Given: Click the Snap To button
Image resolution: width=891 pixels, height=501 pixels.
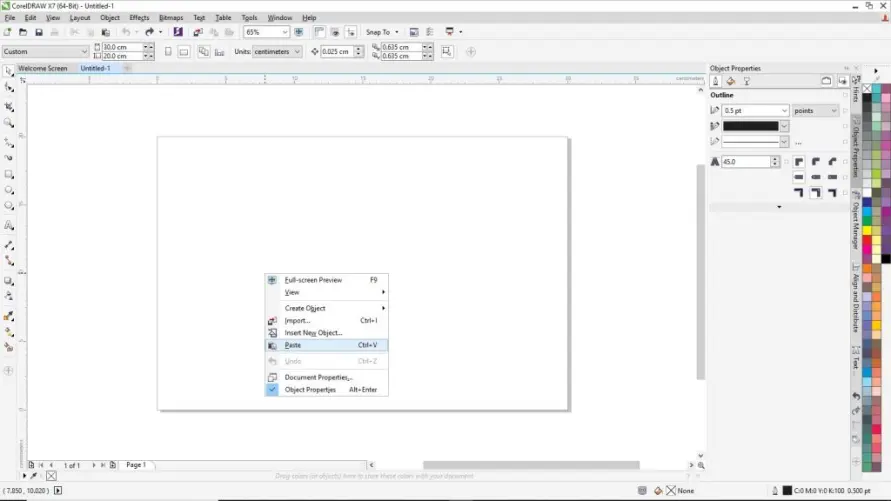Looking at the screenshot, I should 380,32.
